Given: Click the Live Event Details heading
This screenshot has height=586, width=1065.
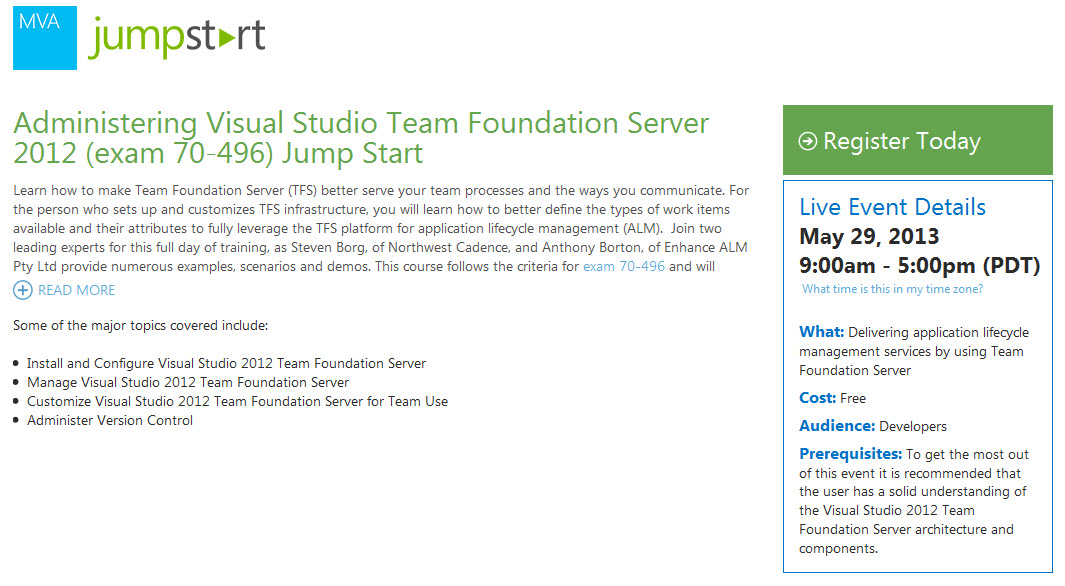Looking at the screenshot, I should click(892, 207).
